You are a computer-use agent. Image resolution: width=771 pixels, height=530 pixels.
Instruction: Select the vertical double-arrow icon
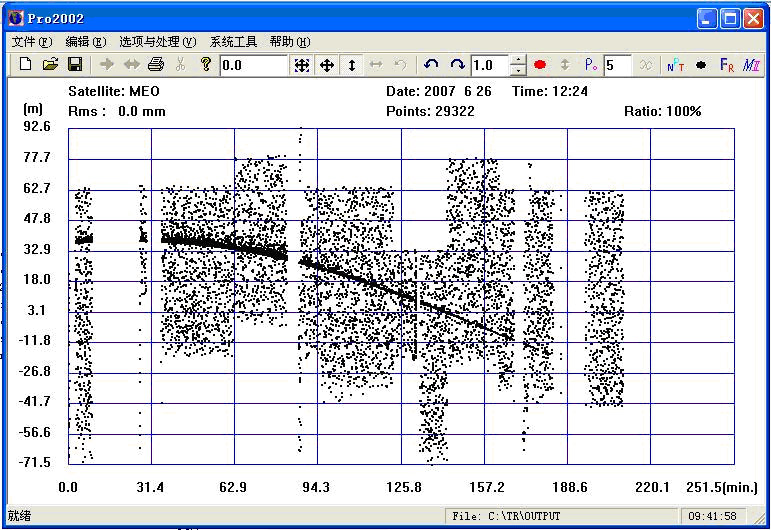point(352,65)
